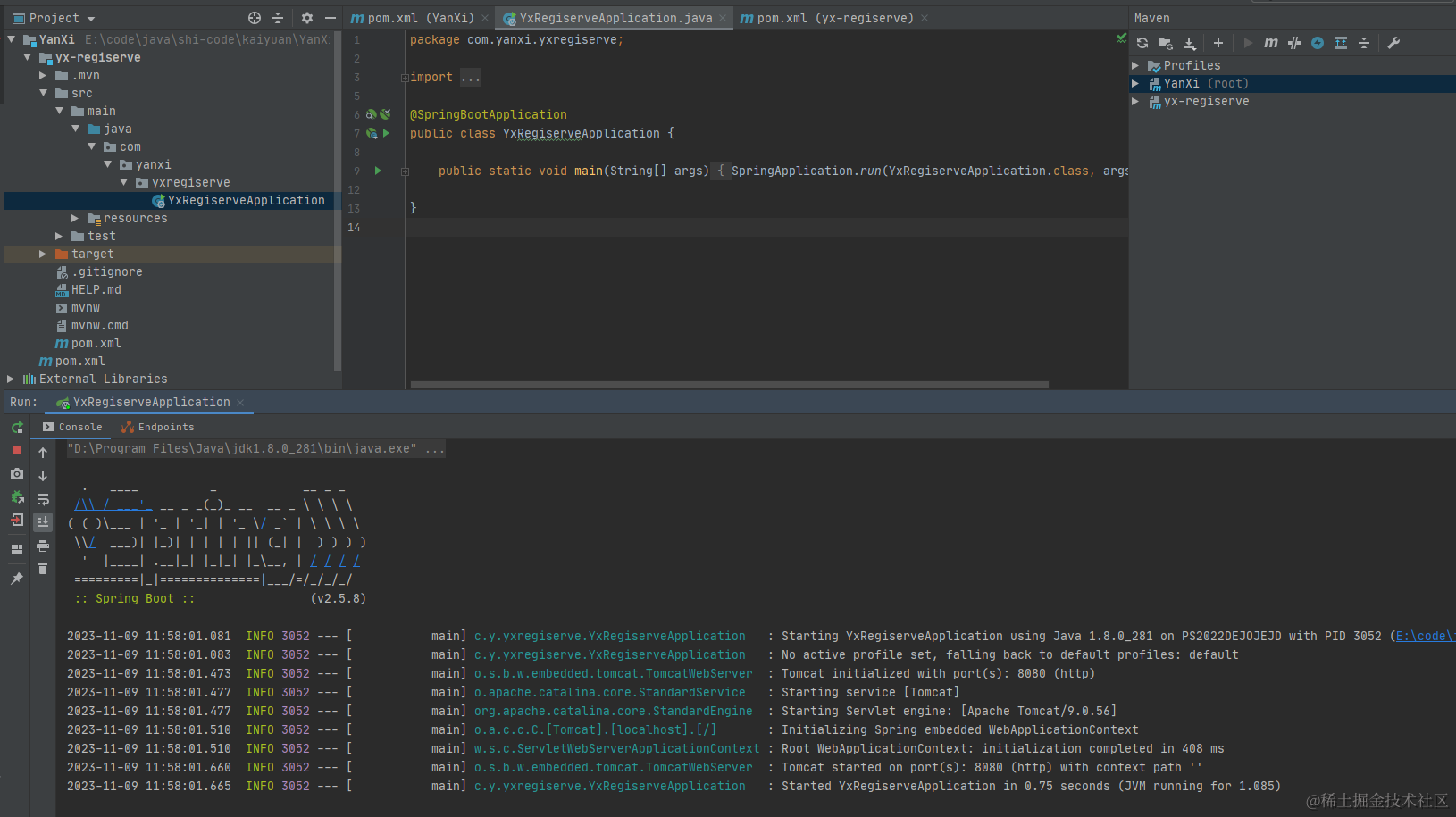Click Spring bean gutter icon at line 6
The image size is (1456, 817).
click(x=372, y=114)
